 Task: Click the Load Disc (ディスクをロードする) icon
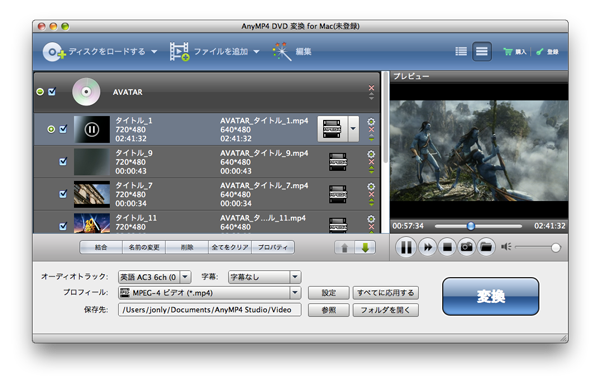(x=54, y=52)
